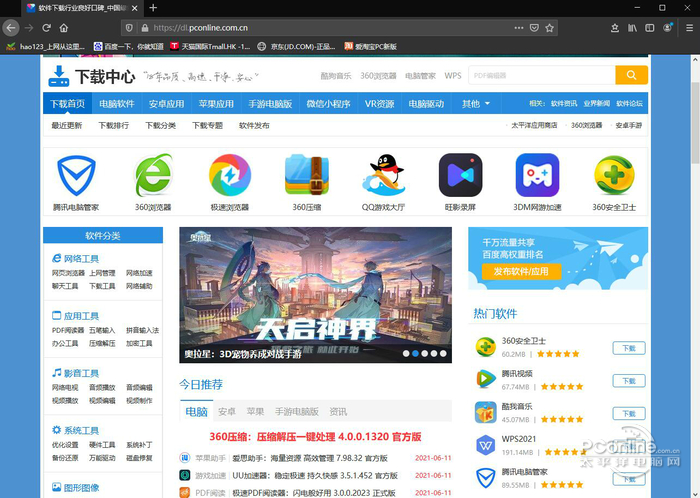Viewport: 700px width, 498px height.
Task: Click the 网络工具 category heading
Action: pyautogui.click(x=75, y=258)
